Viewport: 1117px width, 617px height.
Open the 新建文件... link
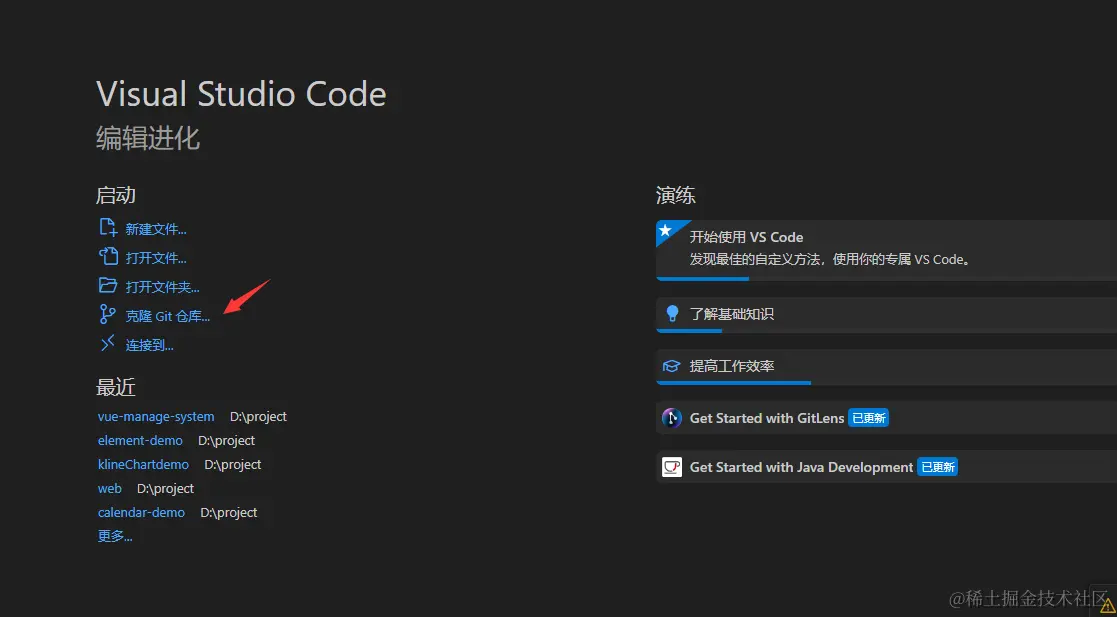click(x=156, y=229)
